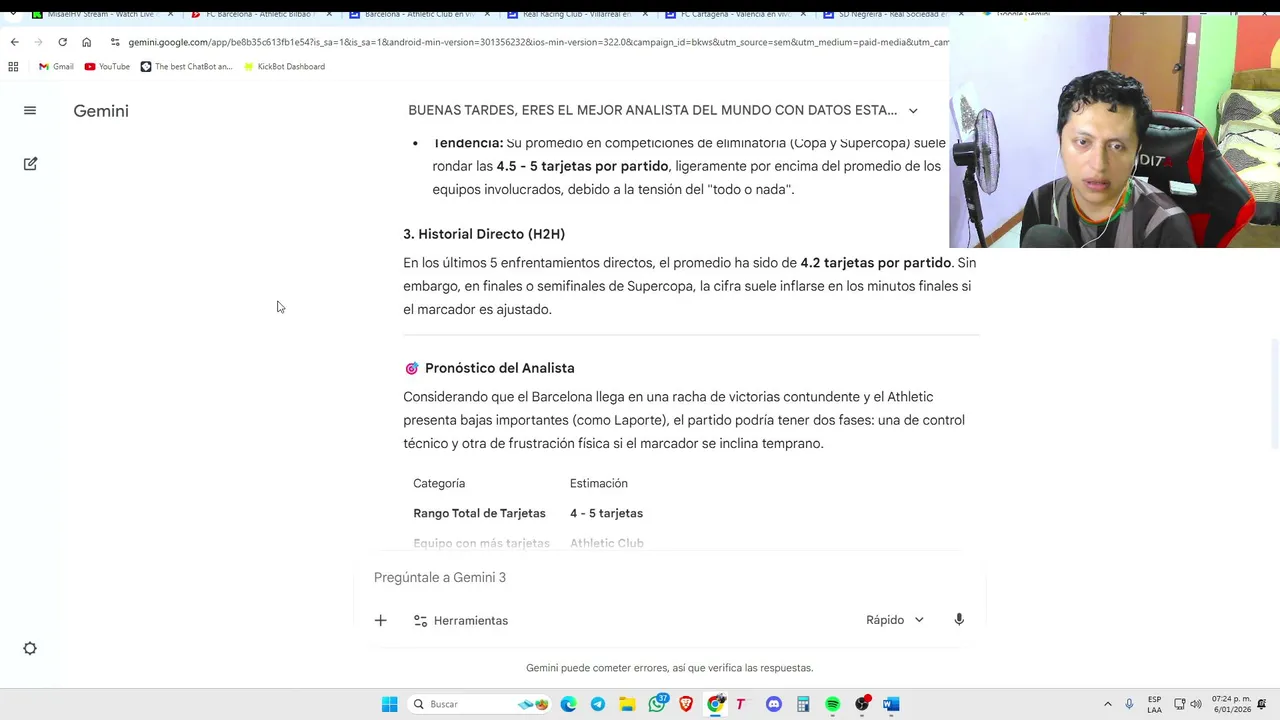This screenshot has height=720, width=1280.
Task: Open the red T app on taskbar
Action: pos(741,704)
